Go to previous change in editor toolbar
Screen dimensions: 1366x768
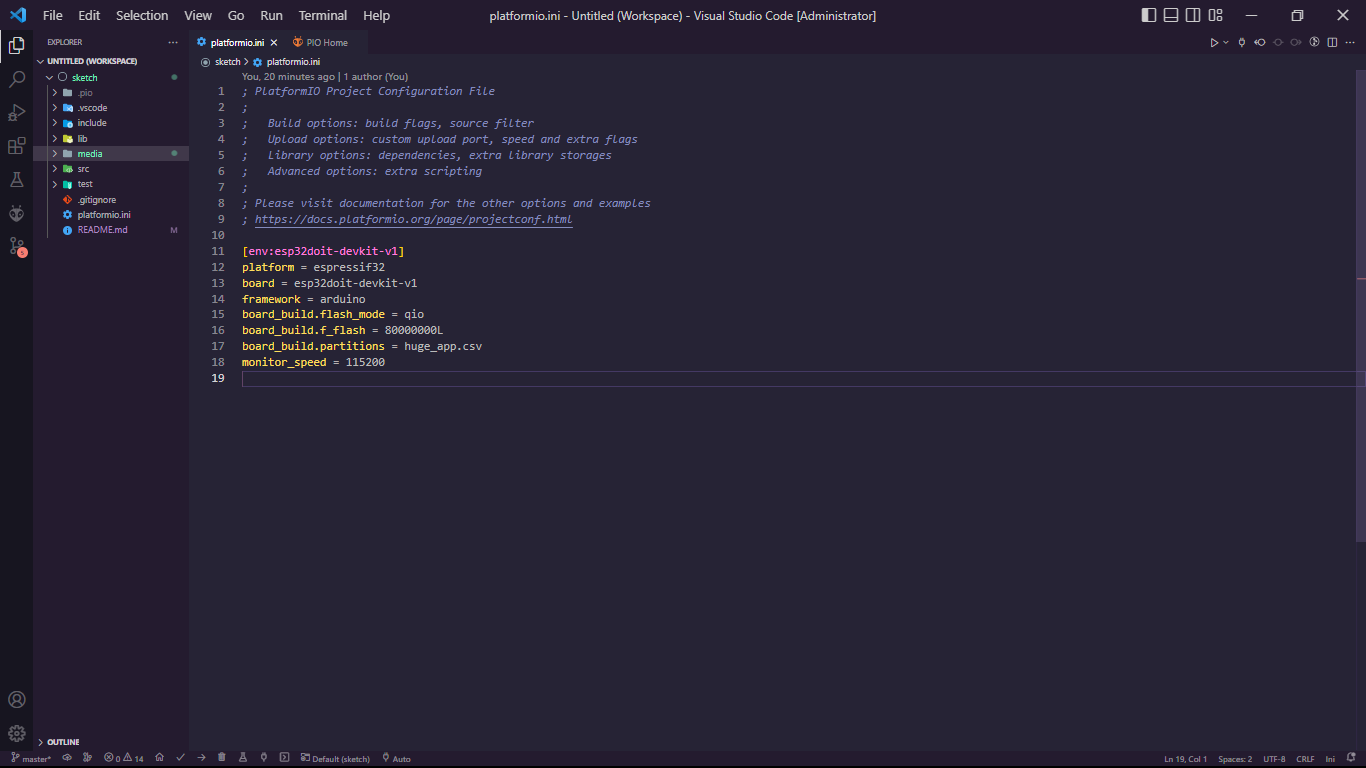1260,42
